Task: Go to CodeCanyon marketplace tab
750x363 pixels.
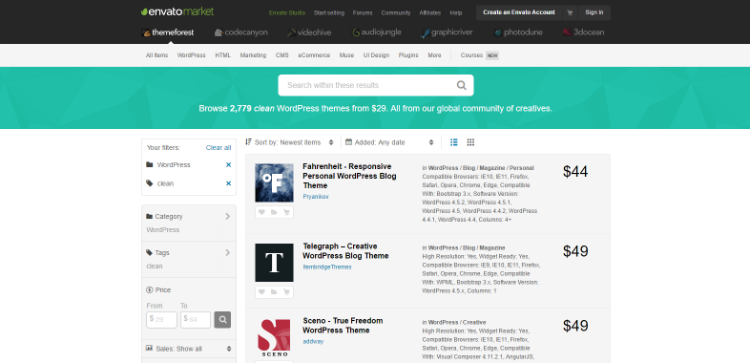Action: pyautogui.click(x=241, y=33)
